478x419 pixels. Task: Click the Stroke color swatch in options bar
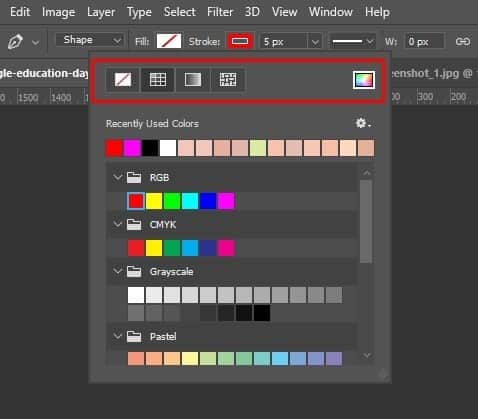click(240, 41)
